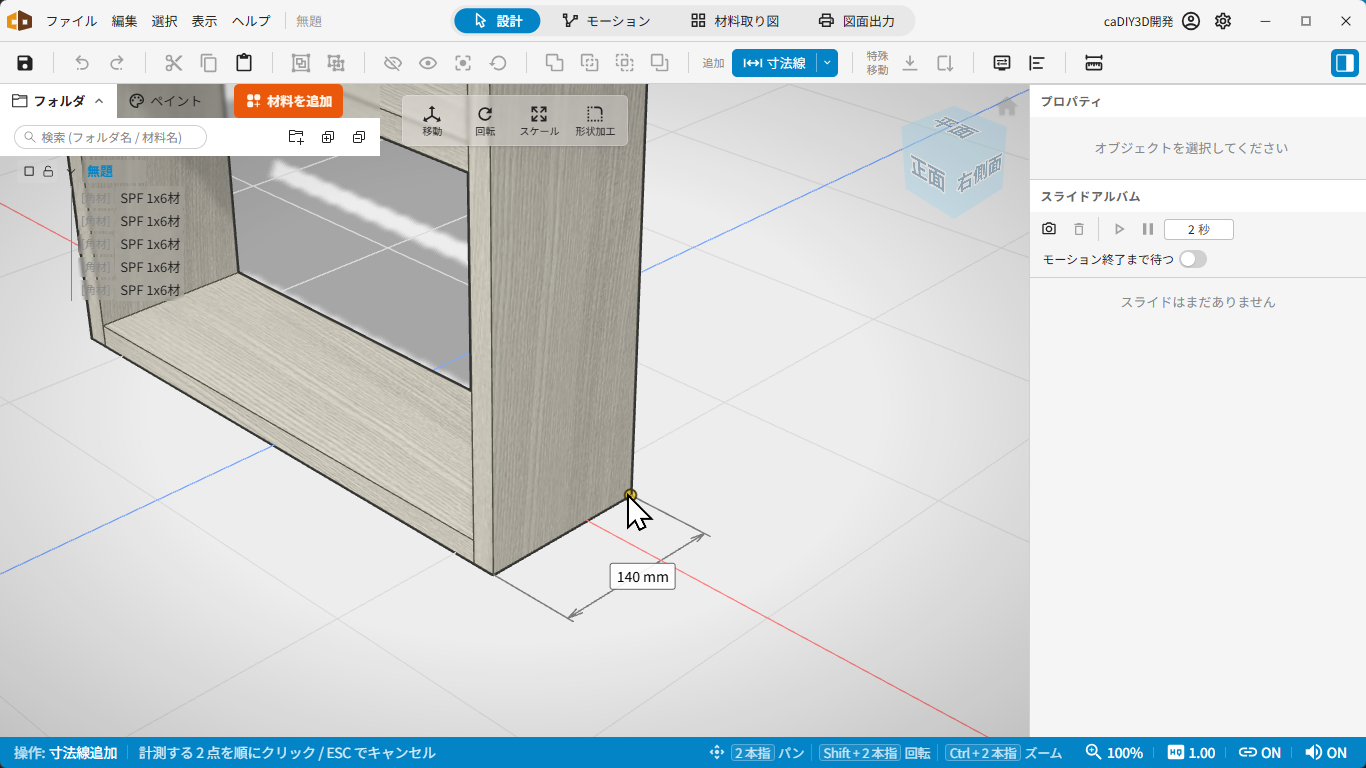Click the save floppy disk icon

tap(25, 63)
